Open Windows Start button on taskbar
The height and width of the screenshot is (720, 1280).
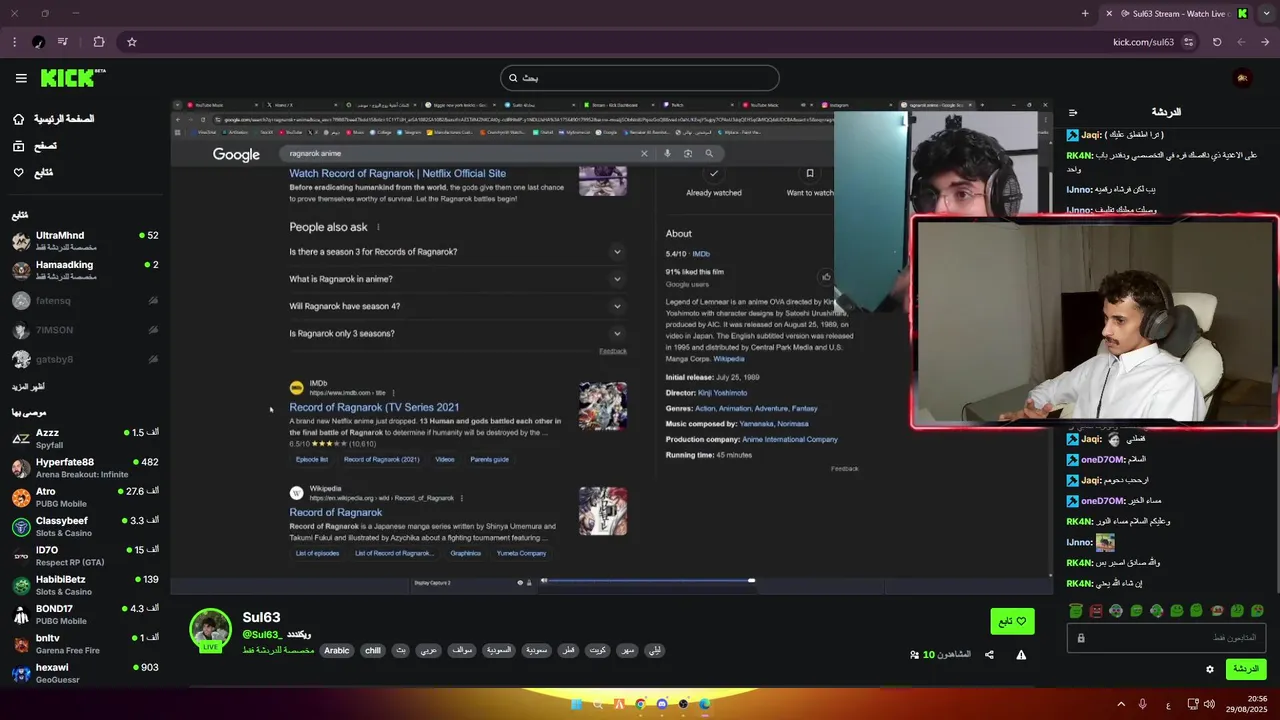coord(576,704)
